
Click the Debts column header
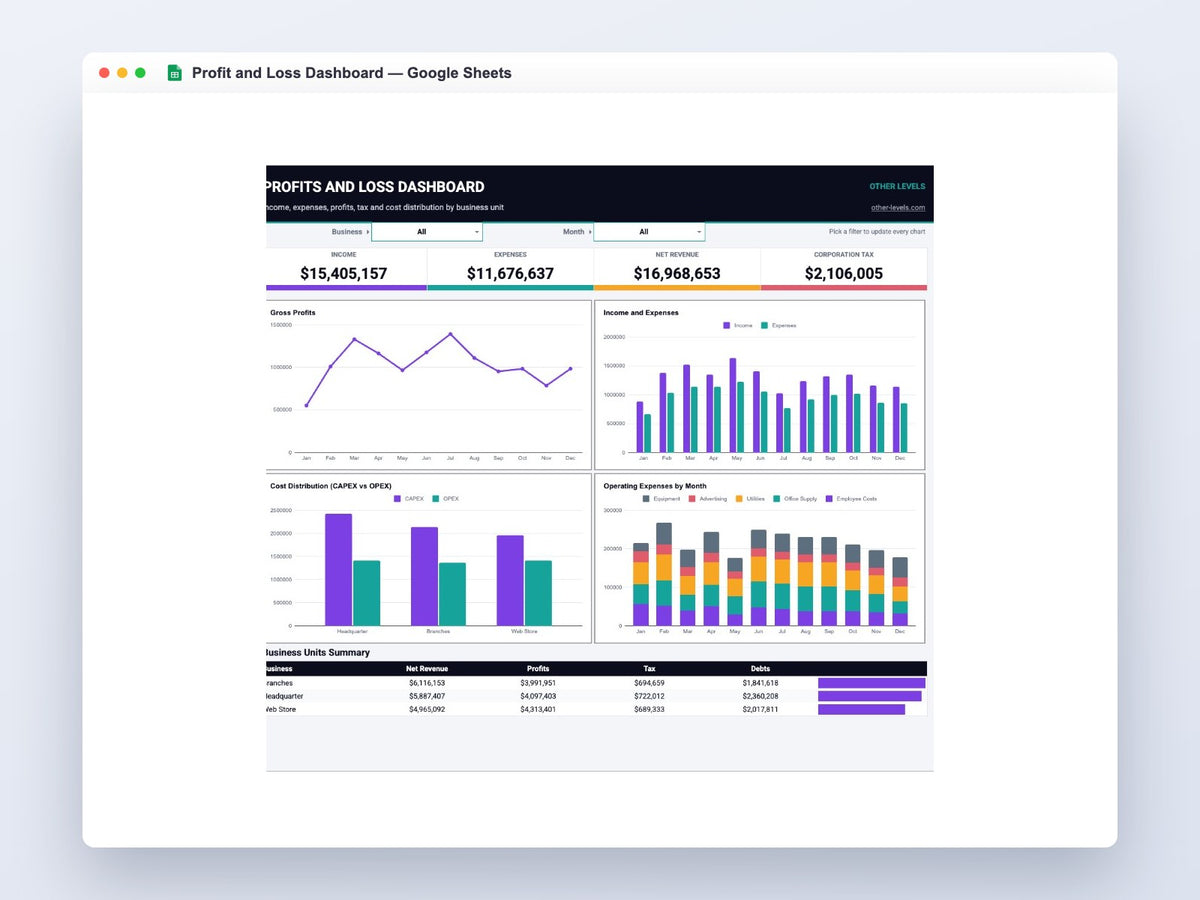click(x=760, y=668)
